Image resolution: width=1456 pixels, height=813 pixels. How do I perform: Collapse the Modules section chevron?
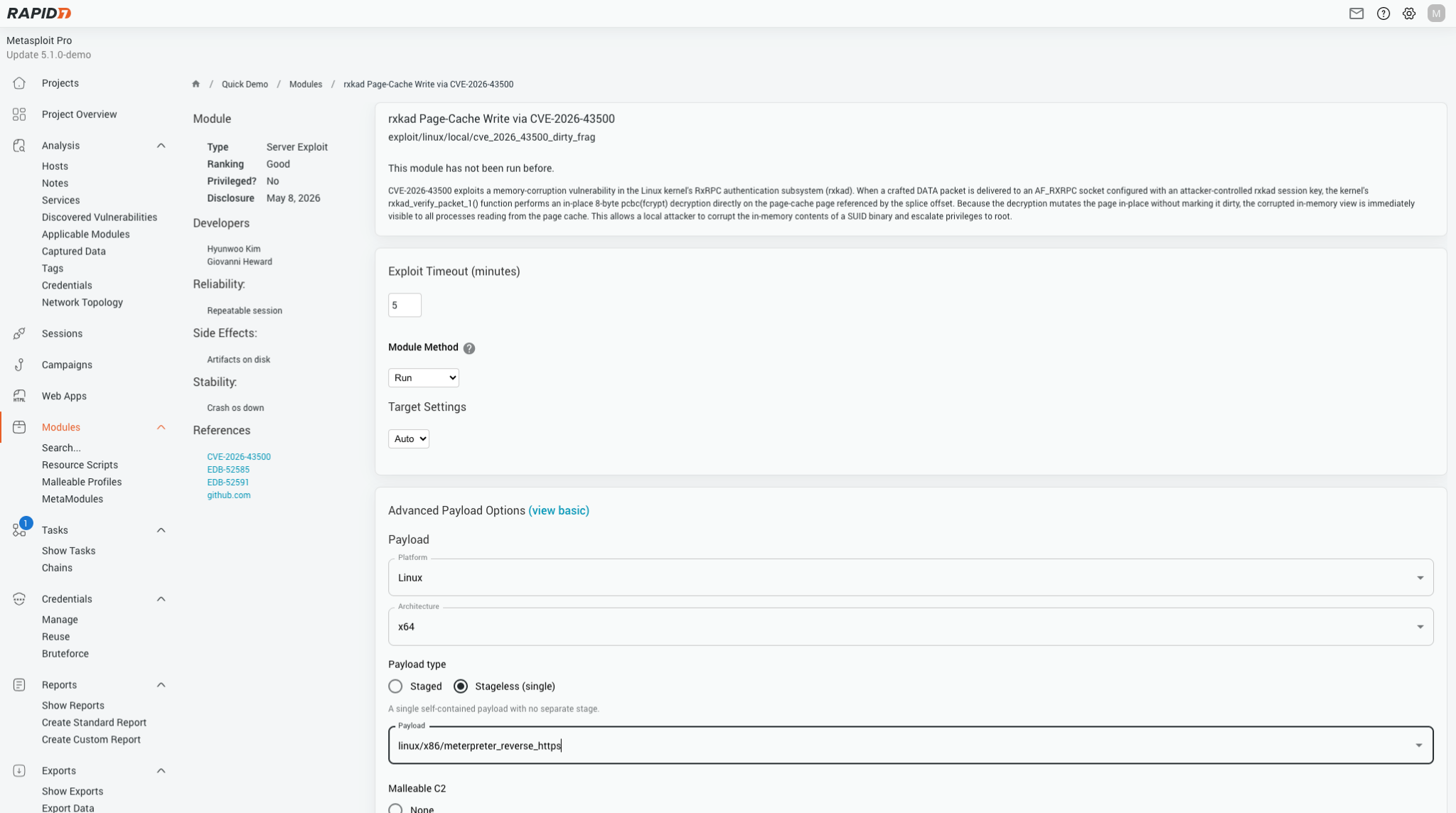point(161,427)
